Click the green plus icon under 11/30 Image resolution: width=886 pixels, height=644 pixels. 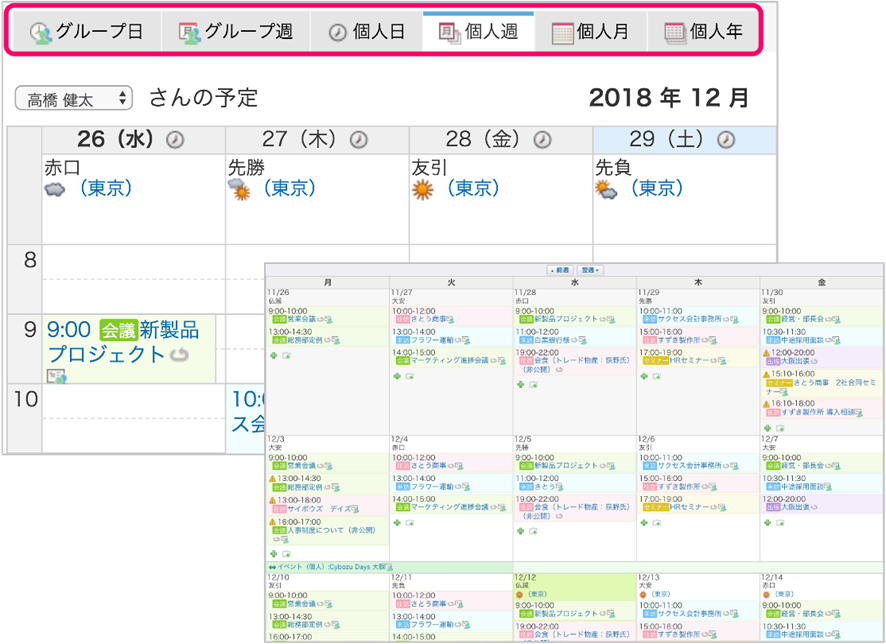pyautogui.click(x=767, y=428)
